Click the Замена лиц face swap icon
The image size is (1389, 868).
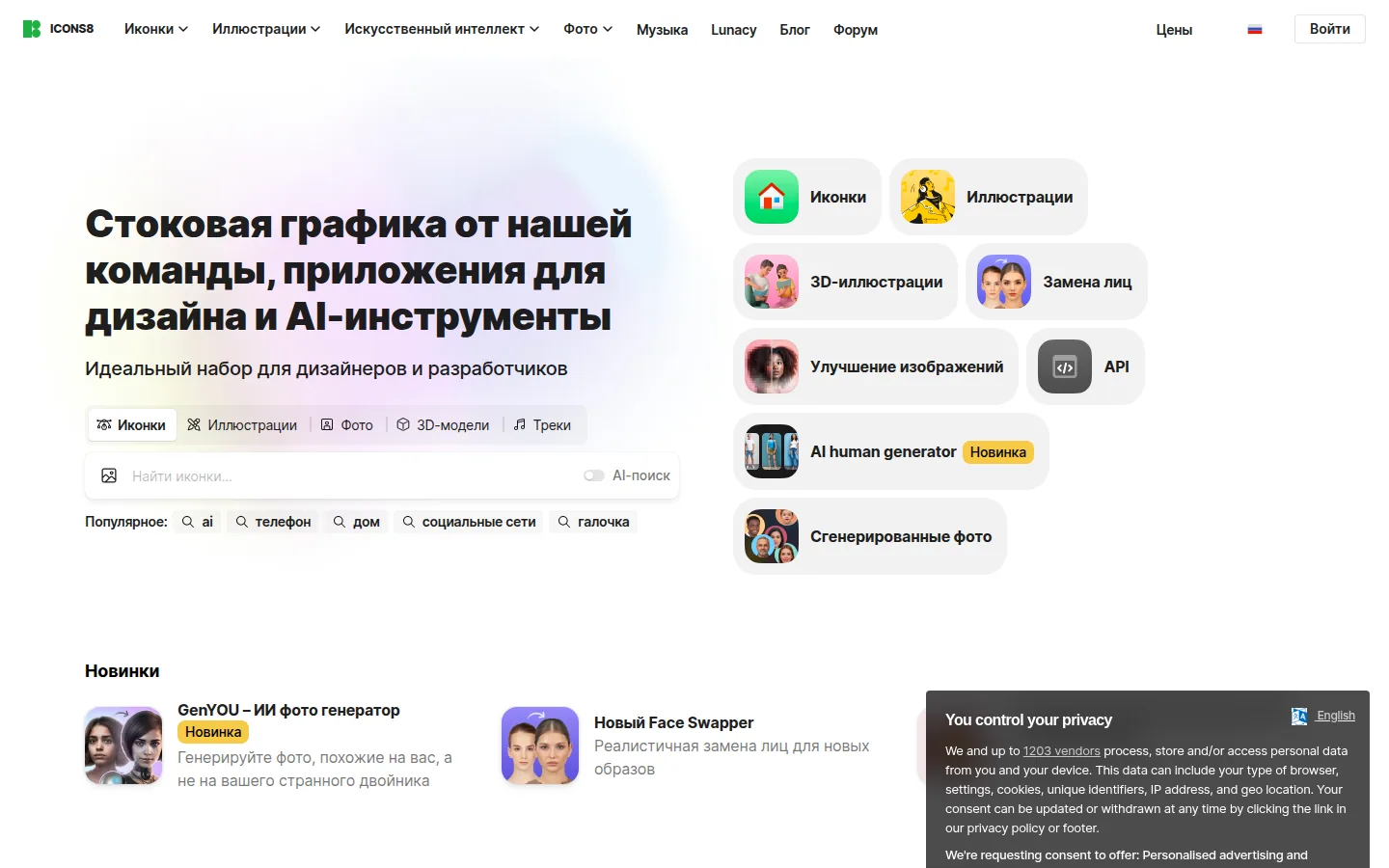point(1004,282)
